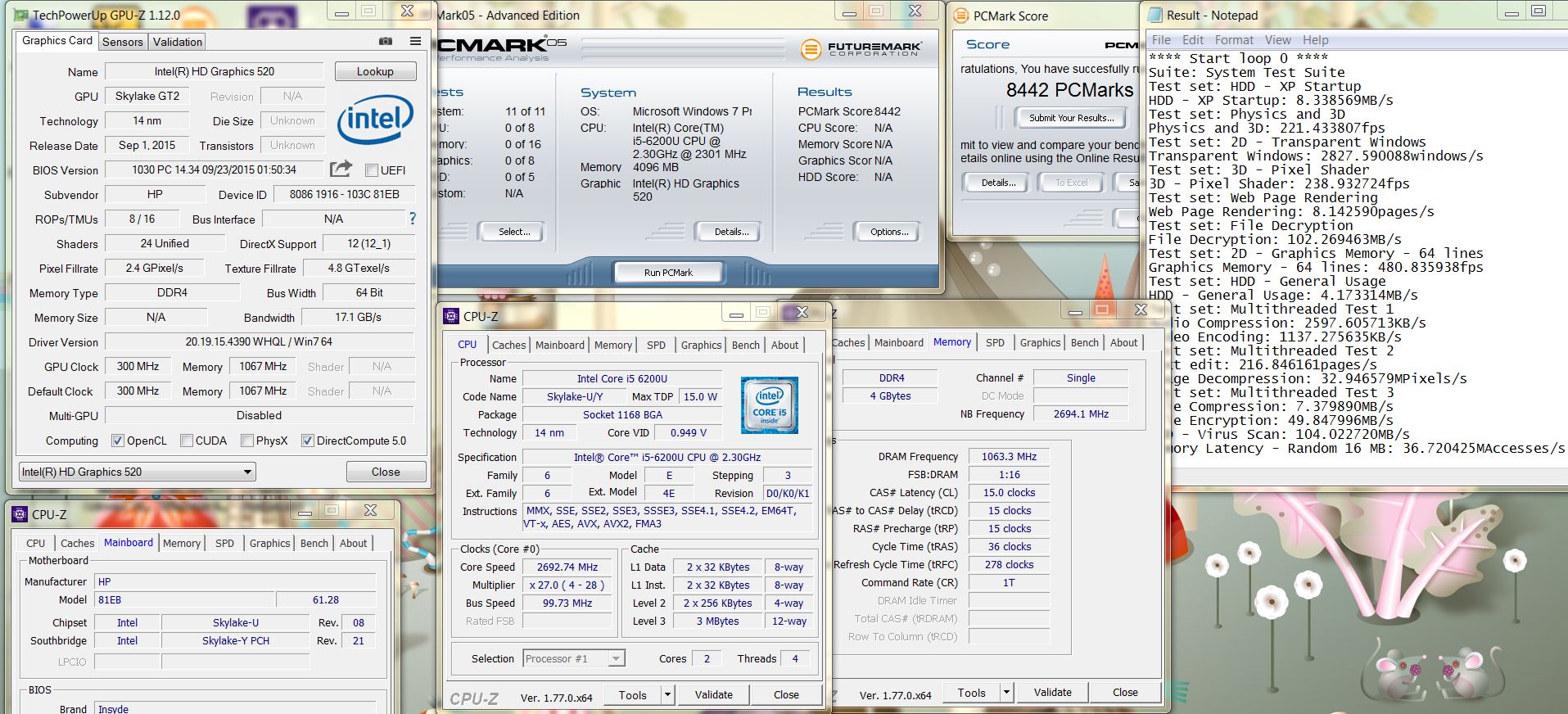Click the Close button in Memory window
This screenshot has width=1568, height=714.
tap(1125, 693)
